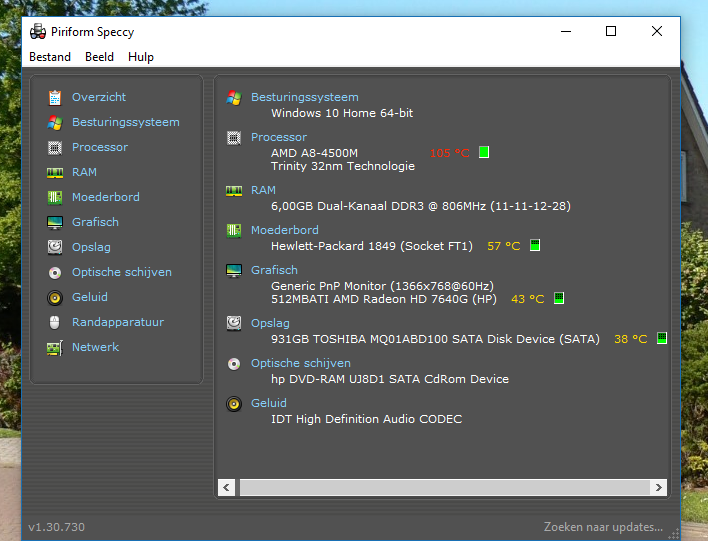Click the 'AMD A8-4500M' processor text
This screenshot has height=541, width=708.
[314, 153]
